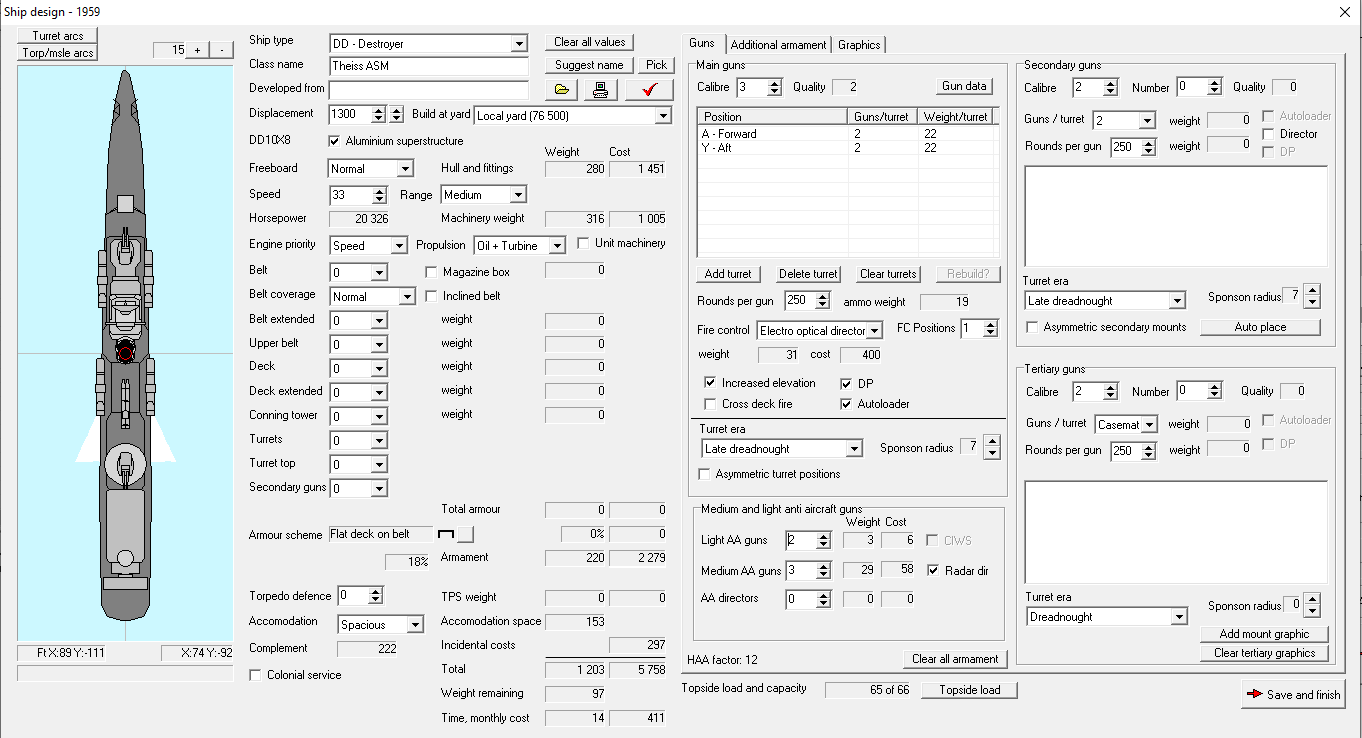Click Save and finish with red arrow
Viewport: 1362px width, 738px height.
pyautogui.click(x=1293, y=695)
